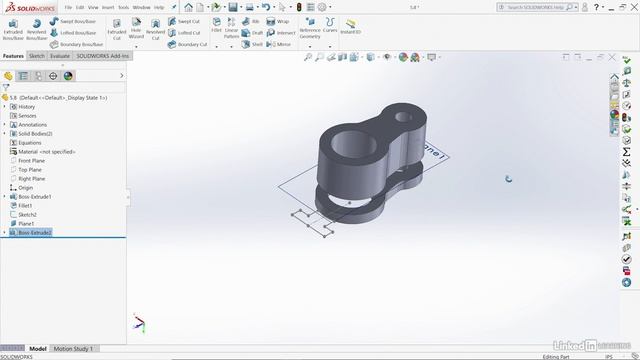
Task: Select Material <not specified> in the tree
Action: [x=42, y=151]
